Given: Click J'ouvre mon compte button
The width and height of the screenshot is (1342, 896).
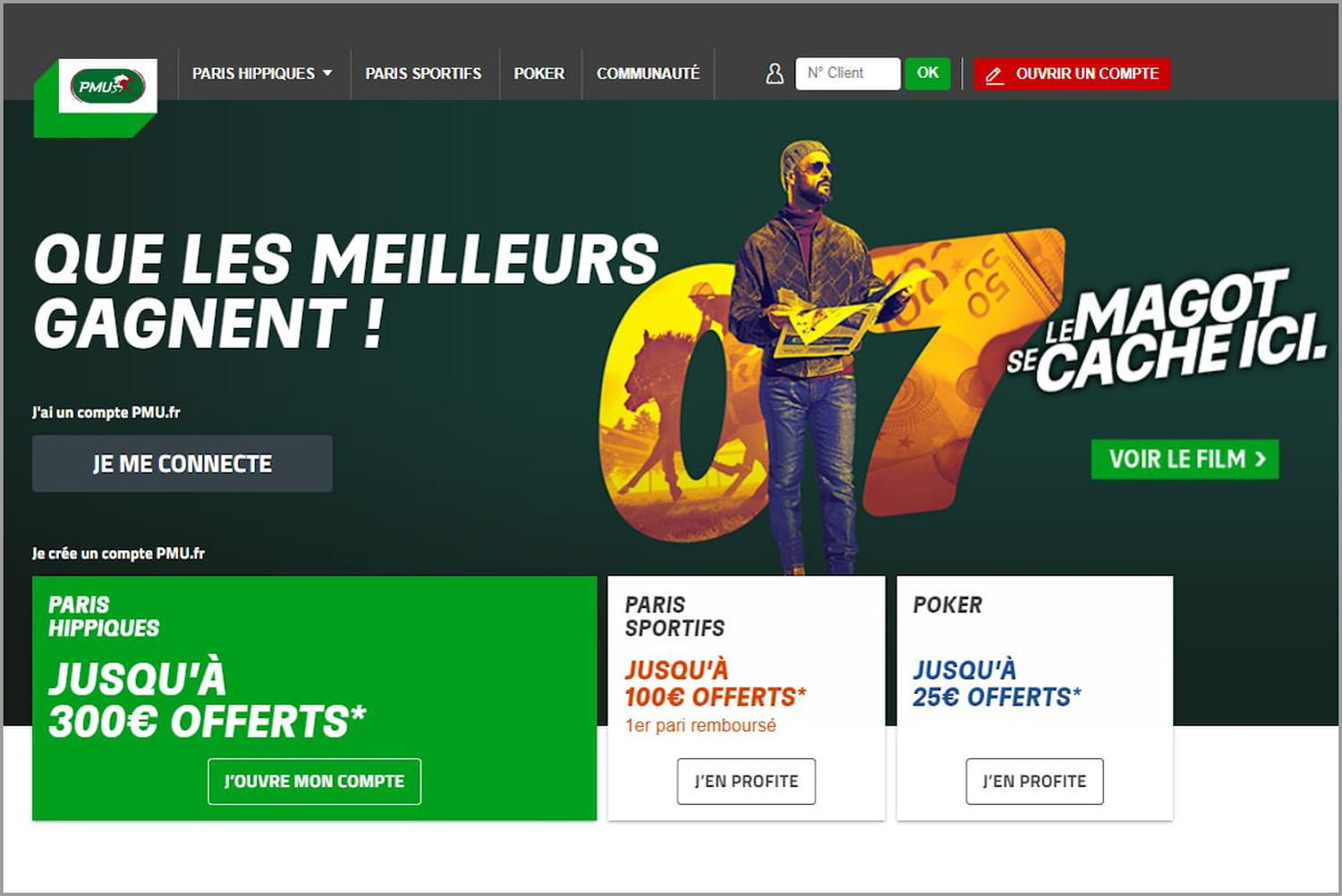Looking at the screenshot, I should pos(314,782).
